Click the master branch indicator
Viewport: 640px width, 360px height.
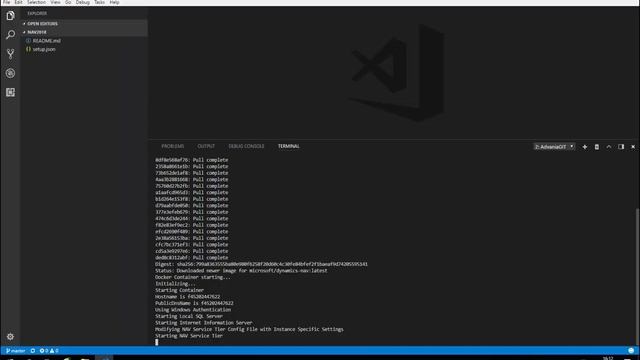click(x=16, y=351)
